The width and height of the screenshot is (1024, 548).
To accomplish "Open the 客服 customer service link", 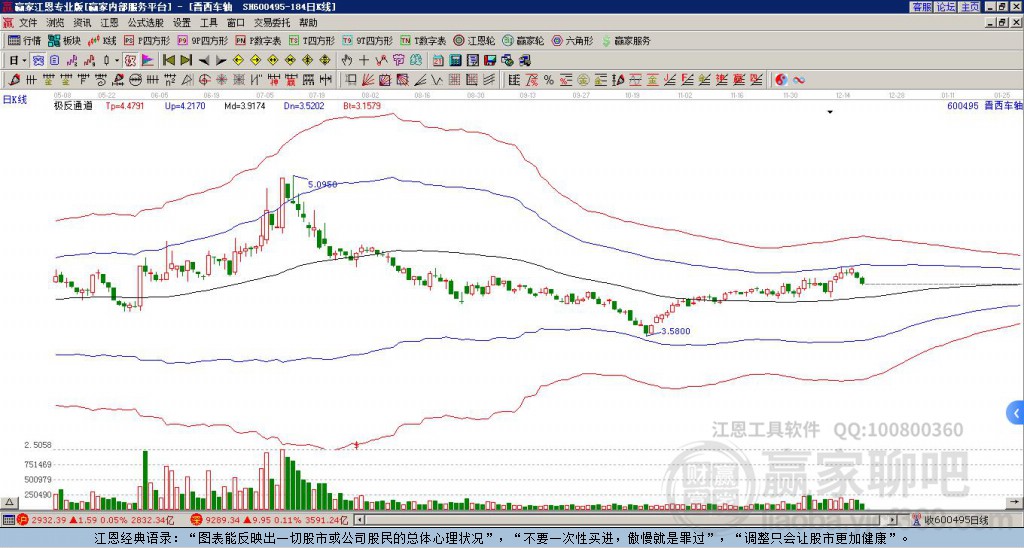I will coord(921,7).
